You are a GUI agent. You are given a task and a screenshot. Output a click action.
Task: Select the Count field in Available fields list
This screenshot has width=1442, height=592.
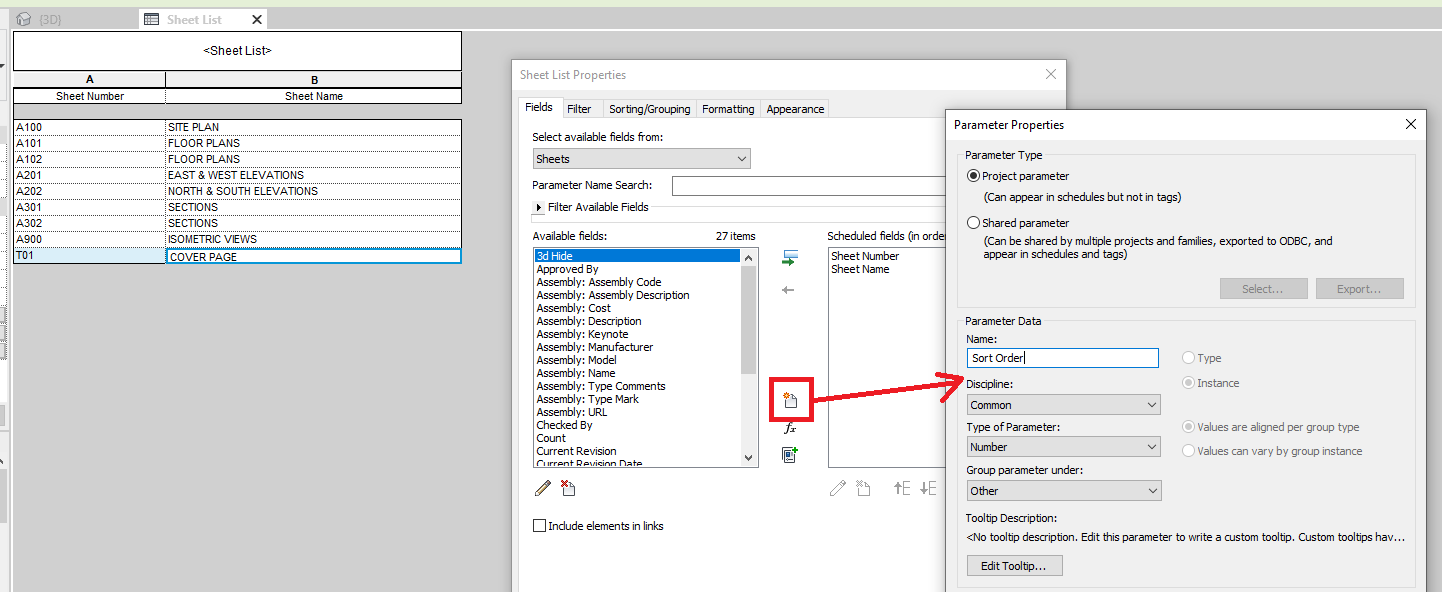[x=550, y=437]
